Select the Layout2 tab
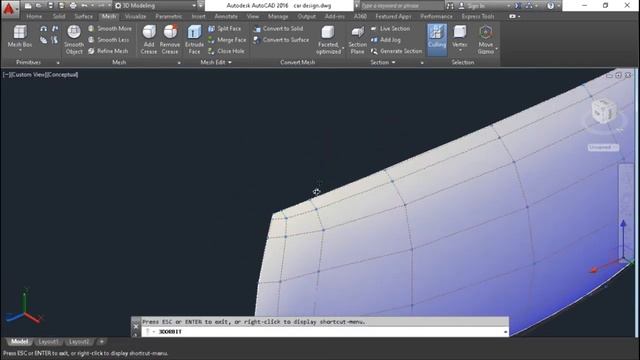Image resolution: width=640 pixels, height=360 pixels. (78, 342)
